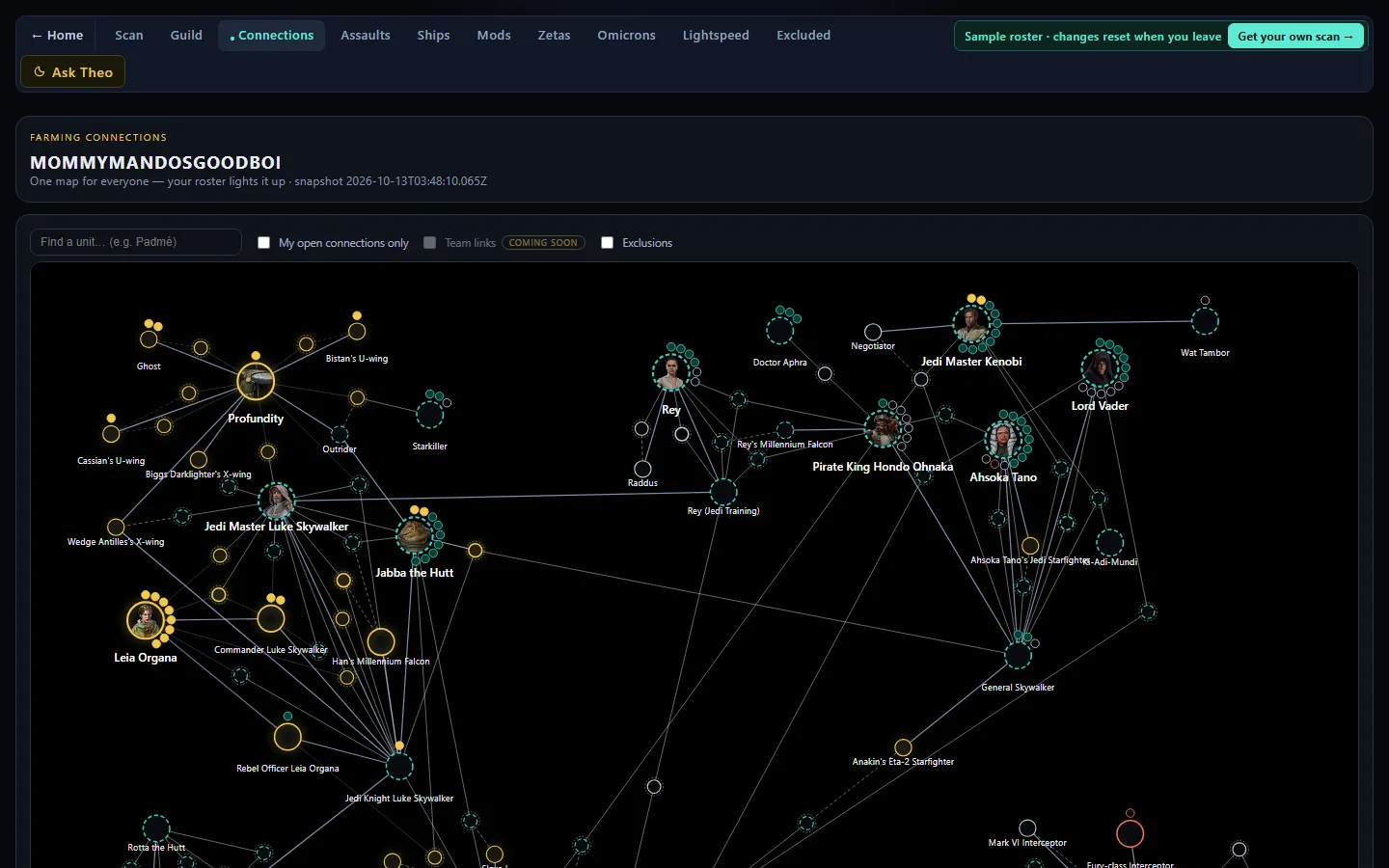Viewport: 1389px width, 868px height.
Task: Click the Jabba the Hutt portrait node
Action: 415,536
